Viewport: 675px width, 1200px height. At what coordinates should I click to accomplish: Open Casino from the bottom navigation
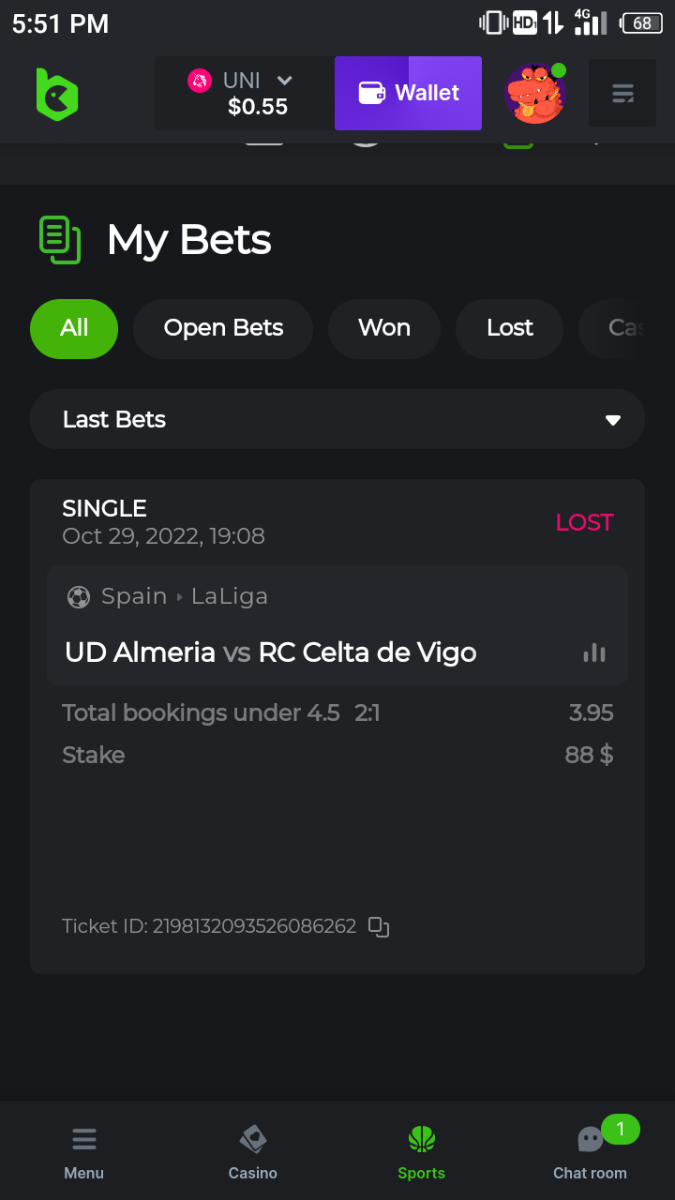pyautogui.click(x=253, y=1152)
